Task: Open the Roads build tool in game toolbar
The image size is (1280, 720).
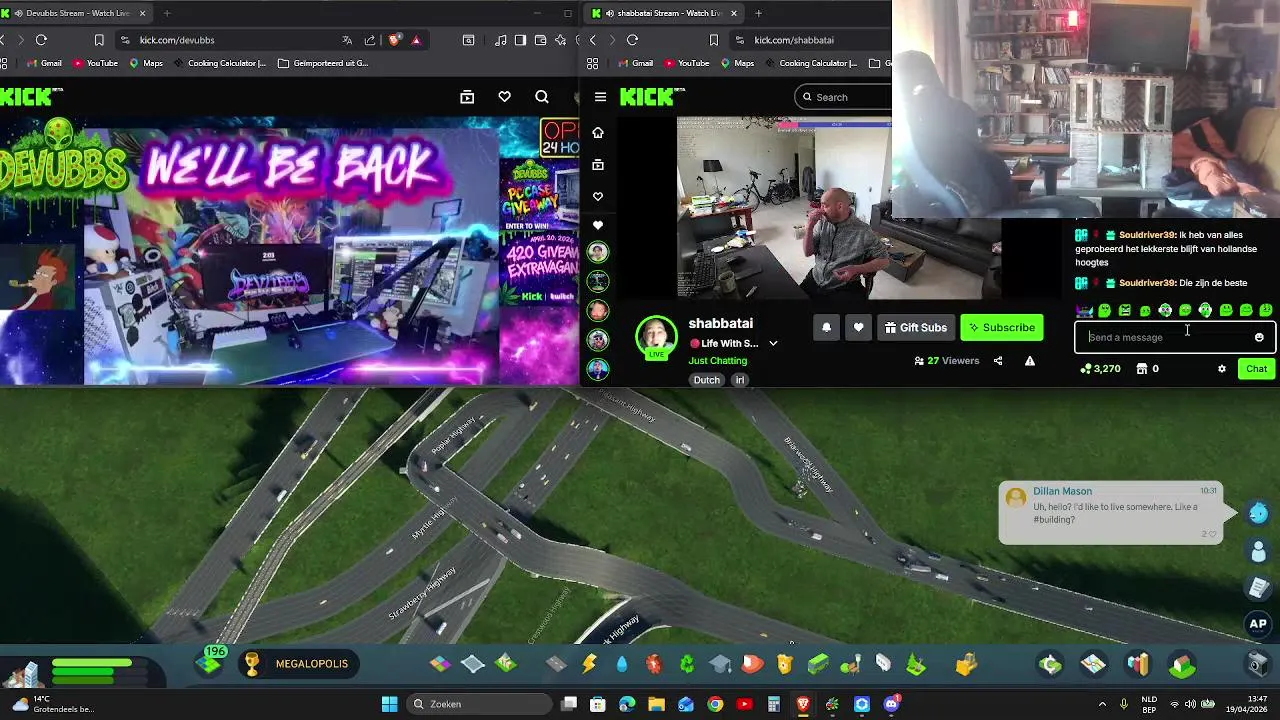Action: 556,664
